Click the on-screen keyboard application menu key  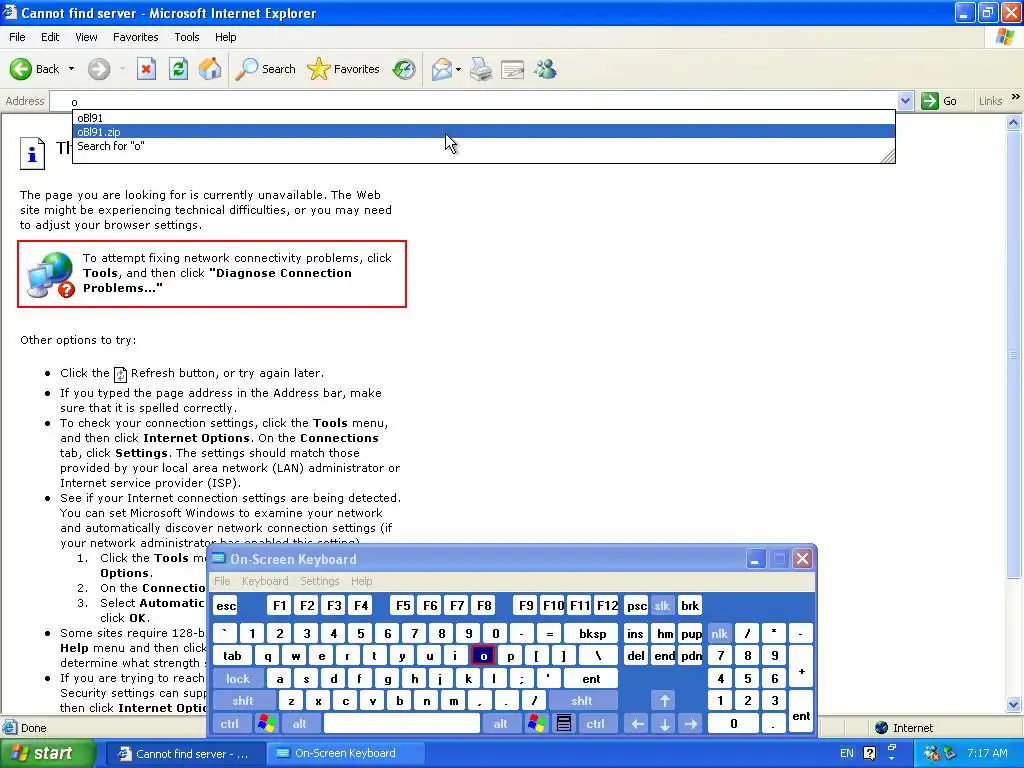pyautogui.click(x=564, y=723)
